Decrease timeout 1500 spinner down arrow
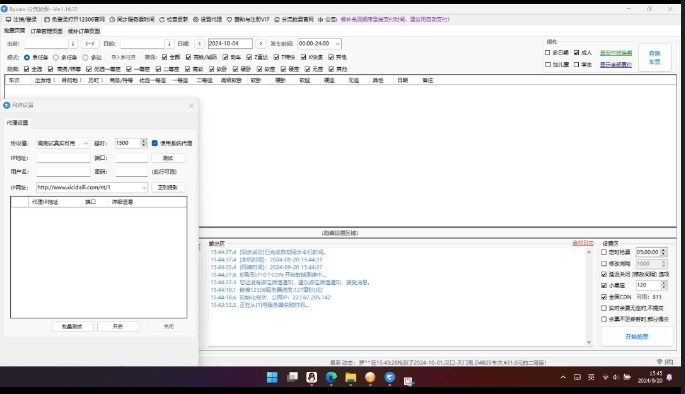The width and height of the screenshot is (685, 394). pos(144,145)
